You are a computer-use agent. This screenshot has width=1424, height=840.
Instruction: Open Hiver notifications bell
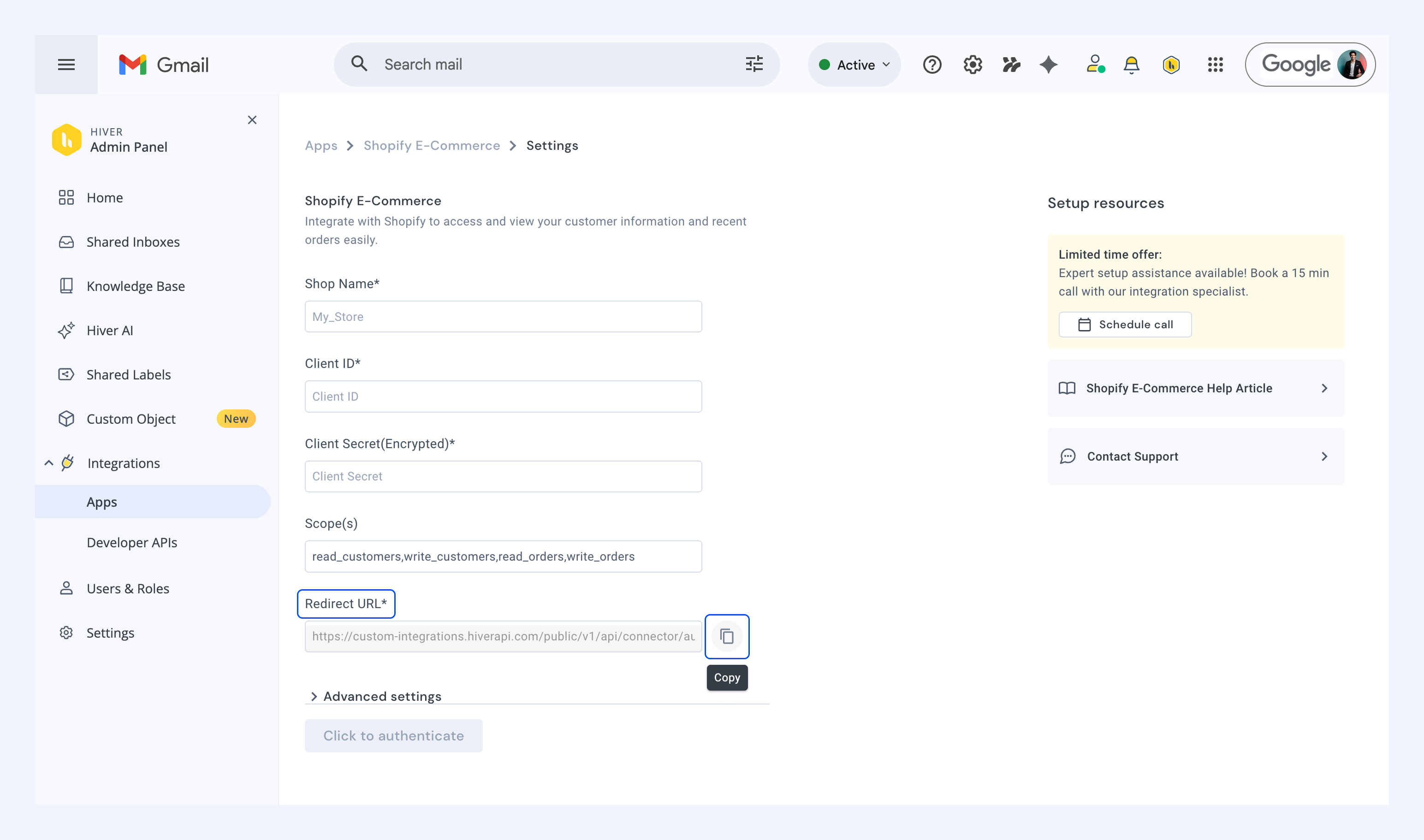click(x=1131, y=65)
